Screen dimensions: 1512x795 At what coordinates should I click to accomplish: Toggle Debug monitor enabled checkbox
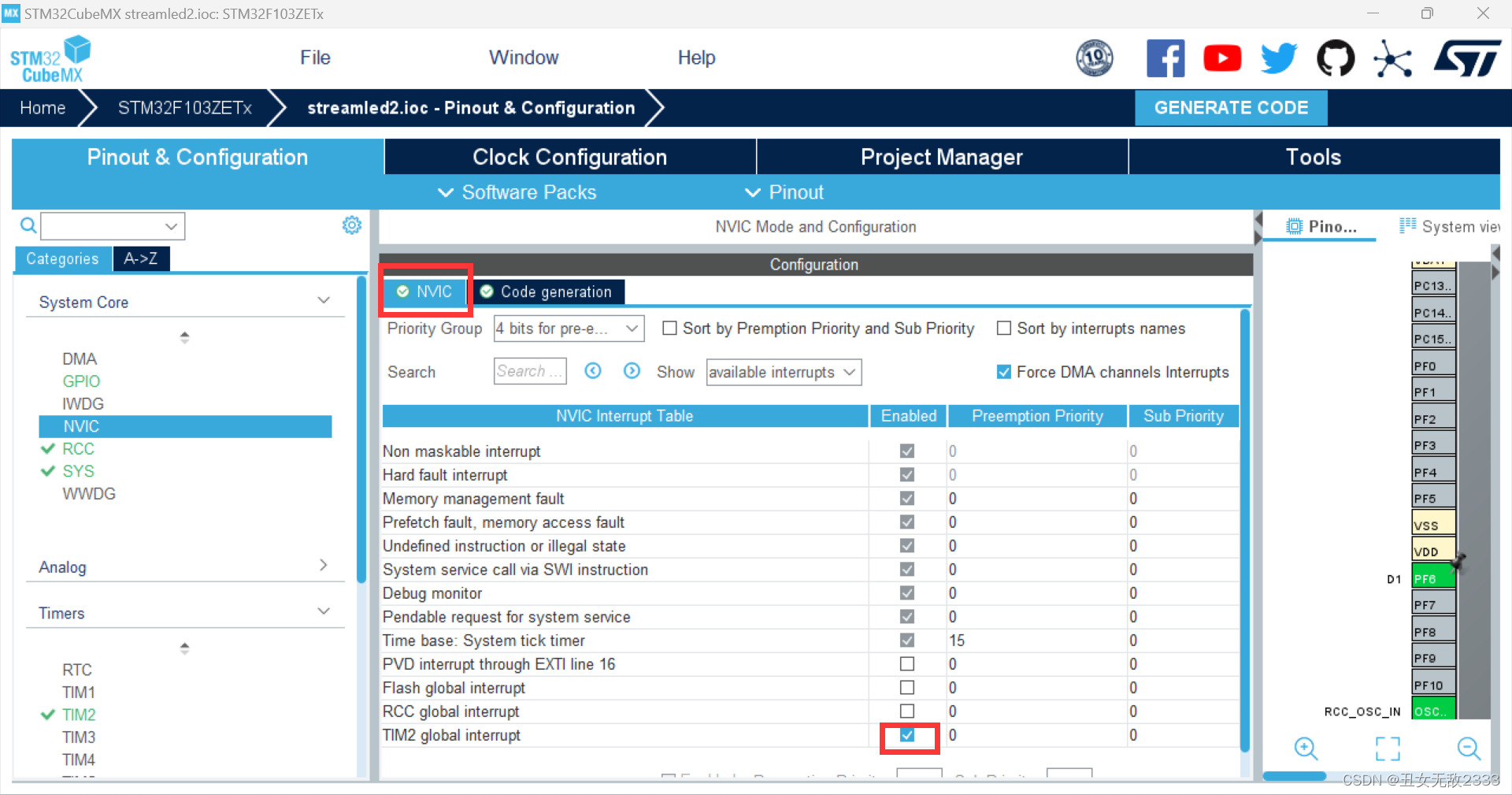(x=907, y=593)
